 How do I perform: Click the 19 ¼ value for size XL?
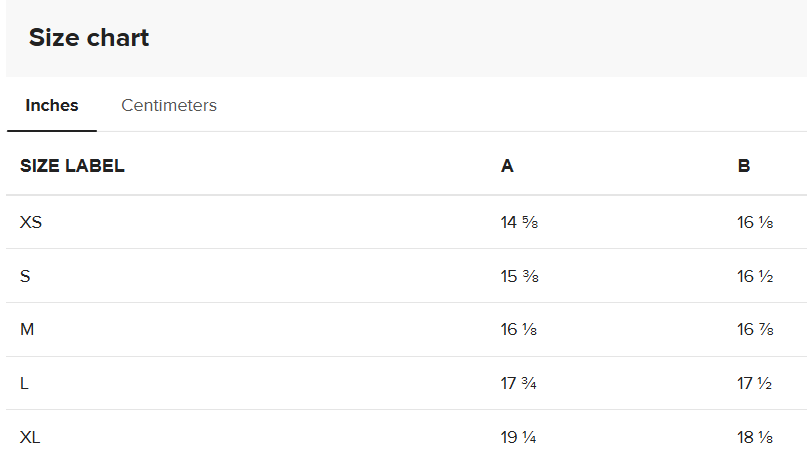pos(519,437)
